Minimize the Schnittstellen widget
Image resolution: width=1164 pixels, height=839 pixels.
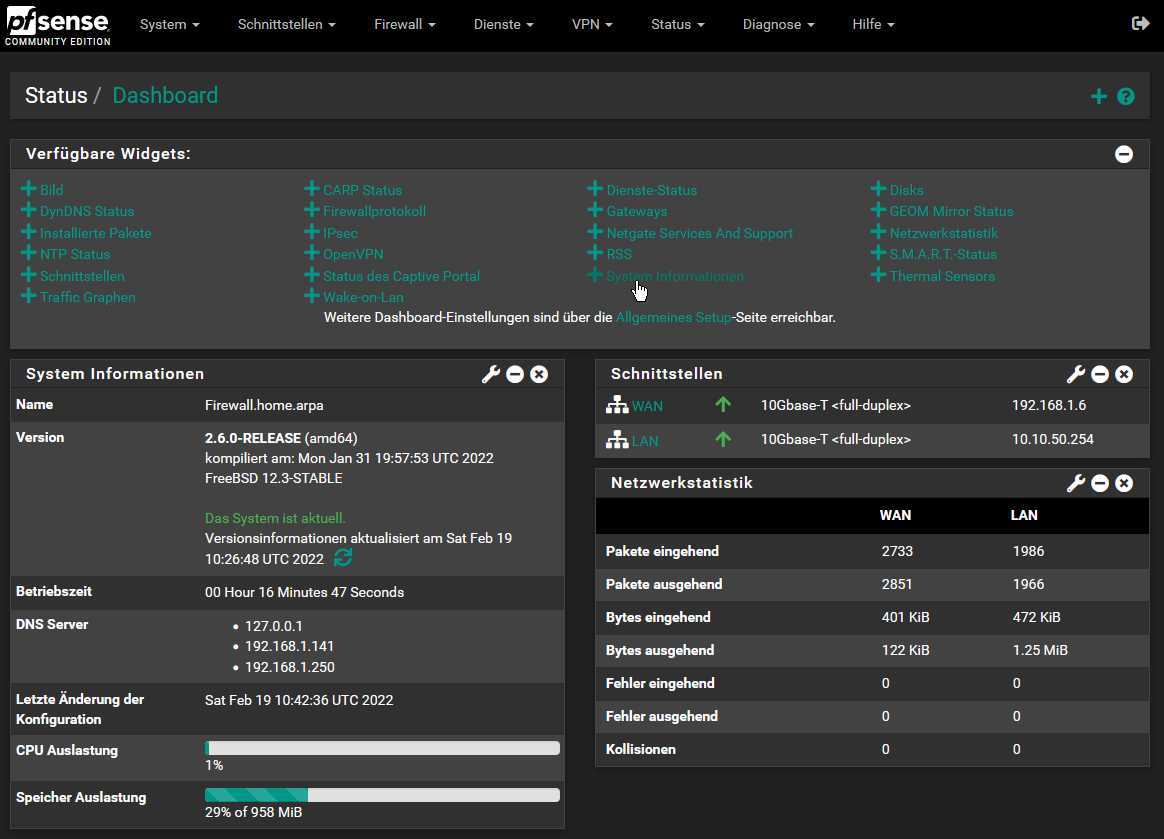point(1100,374)
